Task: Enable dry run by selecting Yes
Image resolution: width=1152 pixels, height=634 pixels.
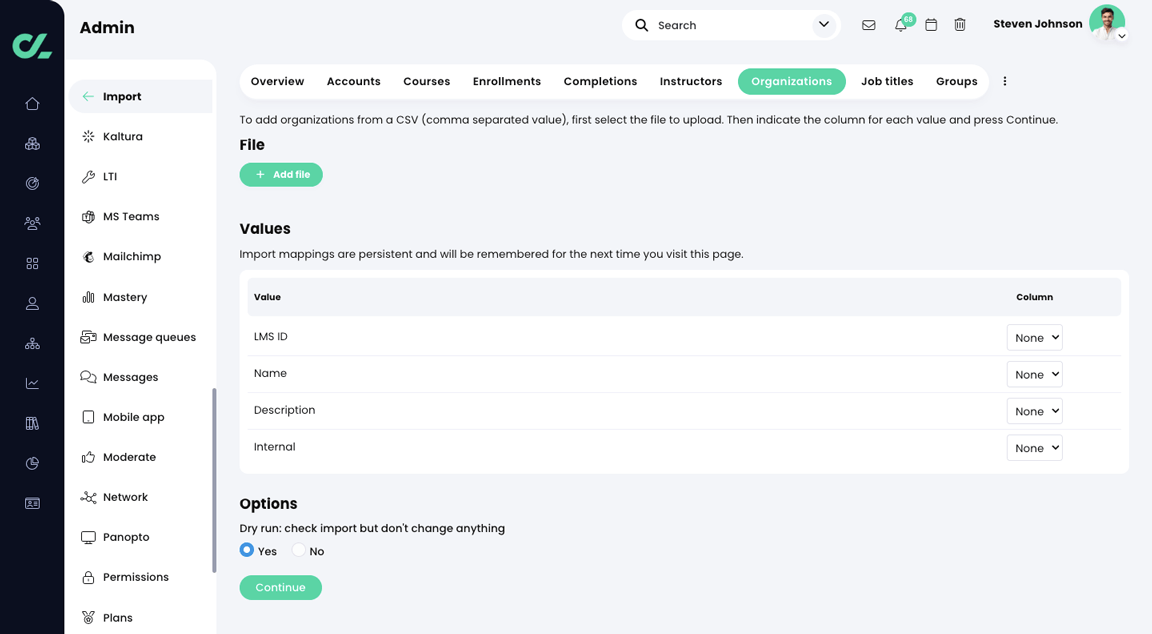Action: click(247, 550)
